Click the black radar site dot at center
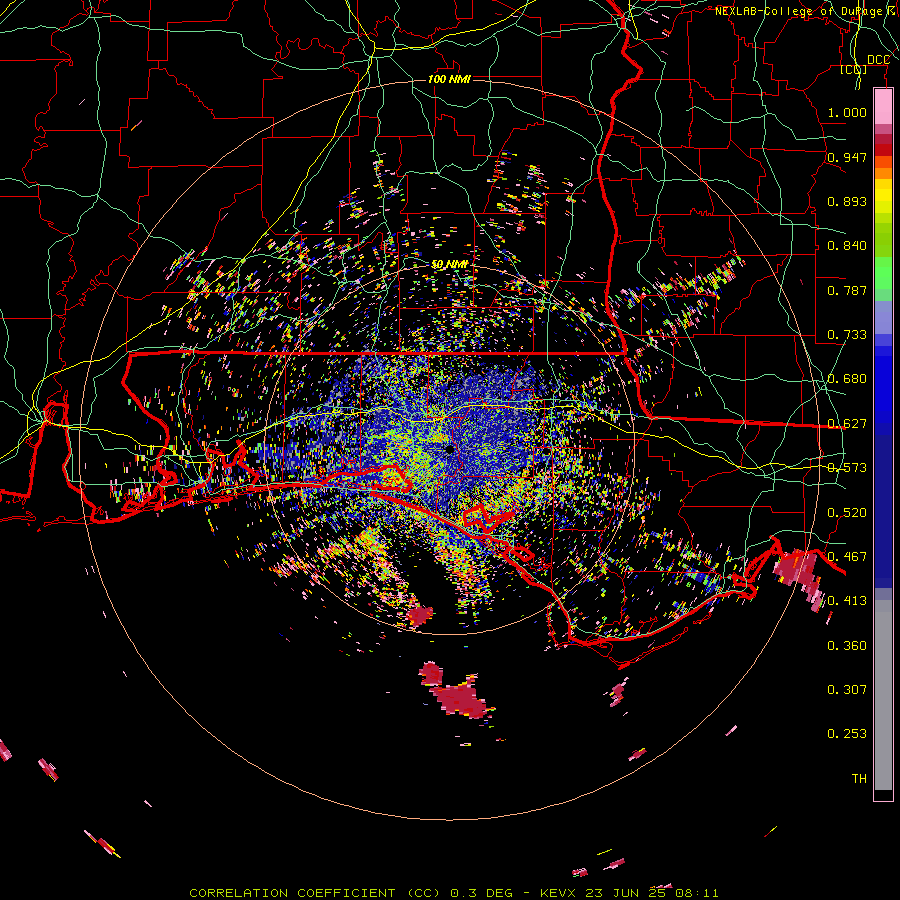 click(449, 450)
